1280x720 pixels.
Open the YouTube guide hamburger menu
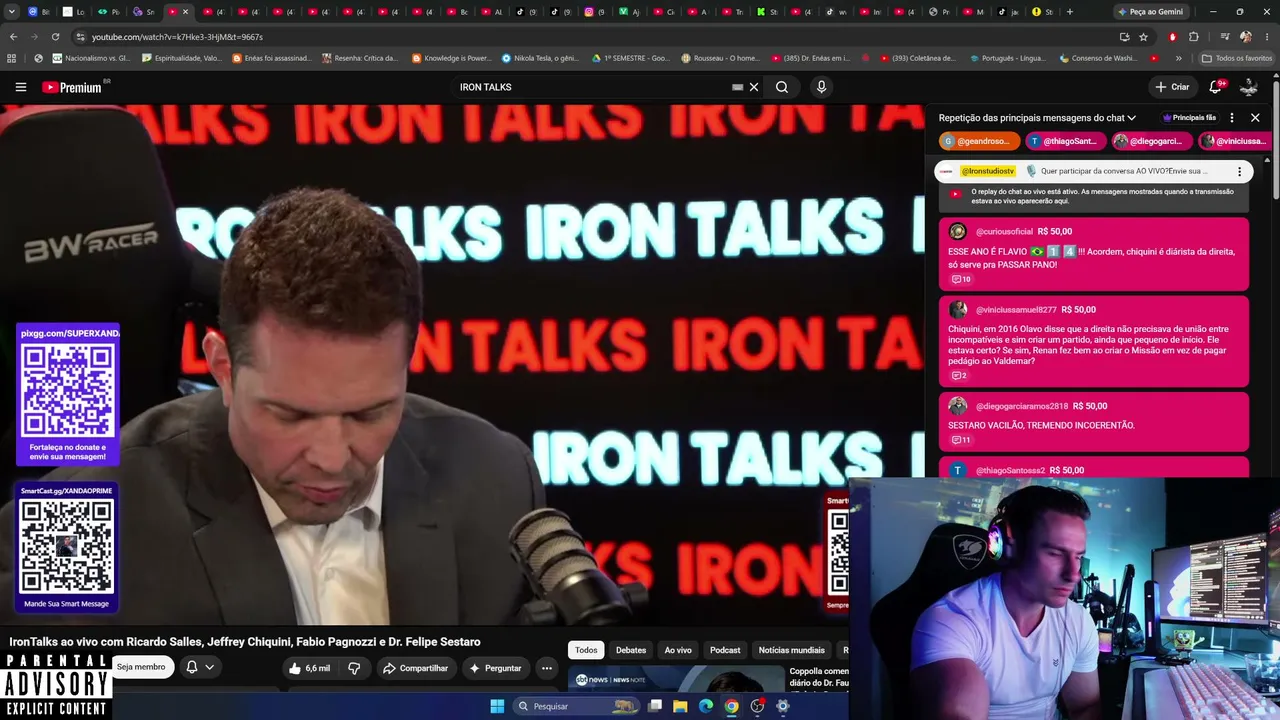[20, 87]
